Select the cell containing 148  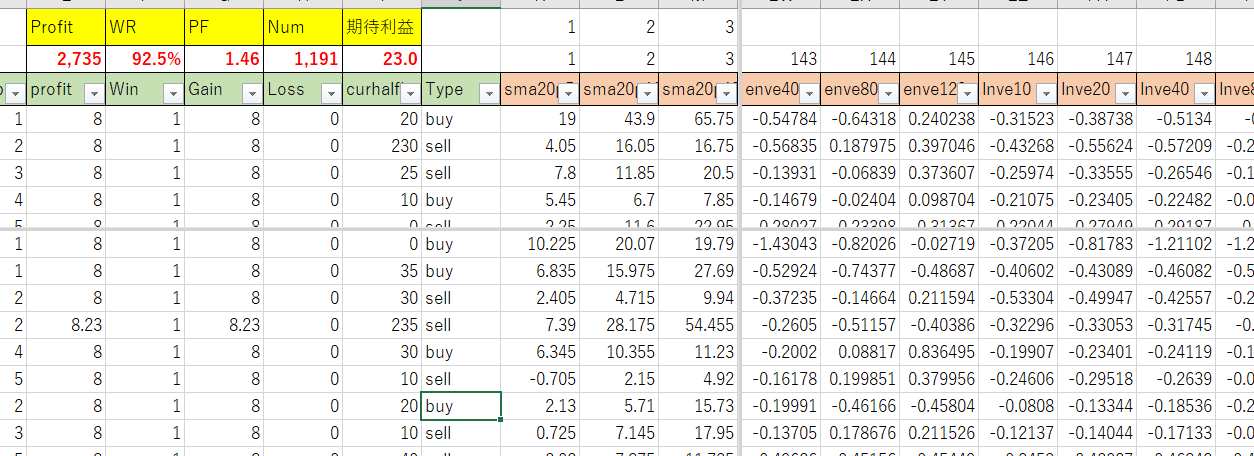(x=1176, y=59)
